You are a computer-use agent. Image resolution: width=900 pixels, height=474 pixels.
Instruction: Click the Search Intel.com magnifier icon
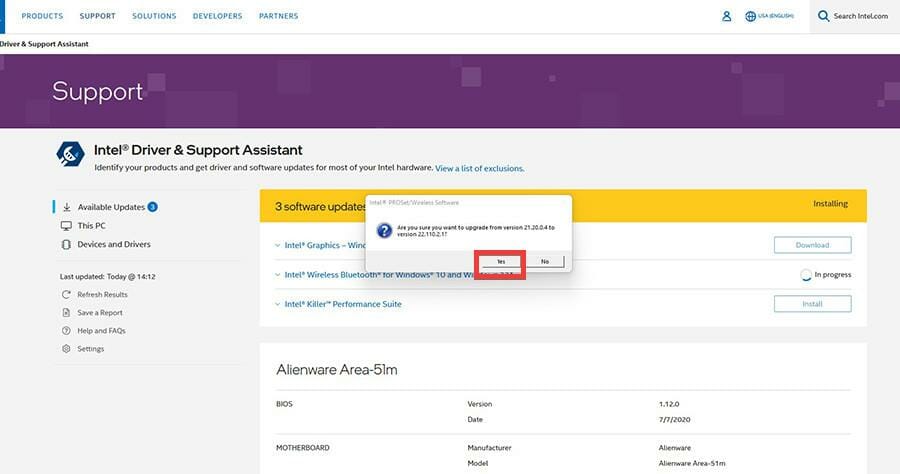[824, 16]
